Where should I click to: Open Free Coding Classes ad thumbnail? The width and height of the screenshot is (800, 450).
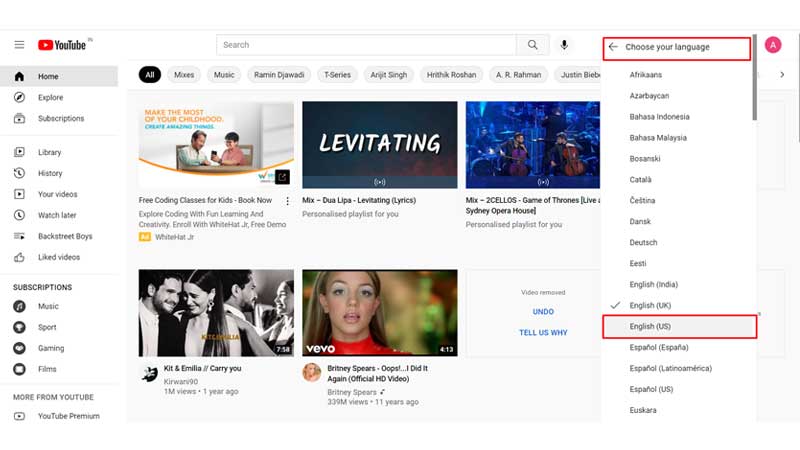216,145
